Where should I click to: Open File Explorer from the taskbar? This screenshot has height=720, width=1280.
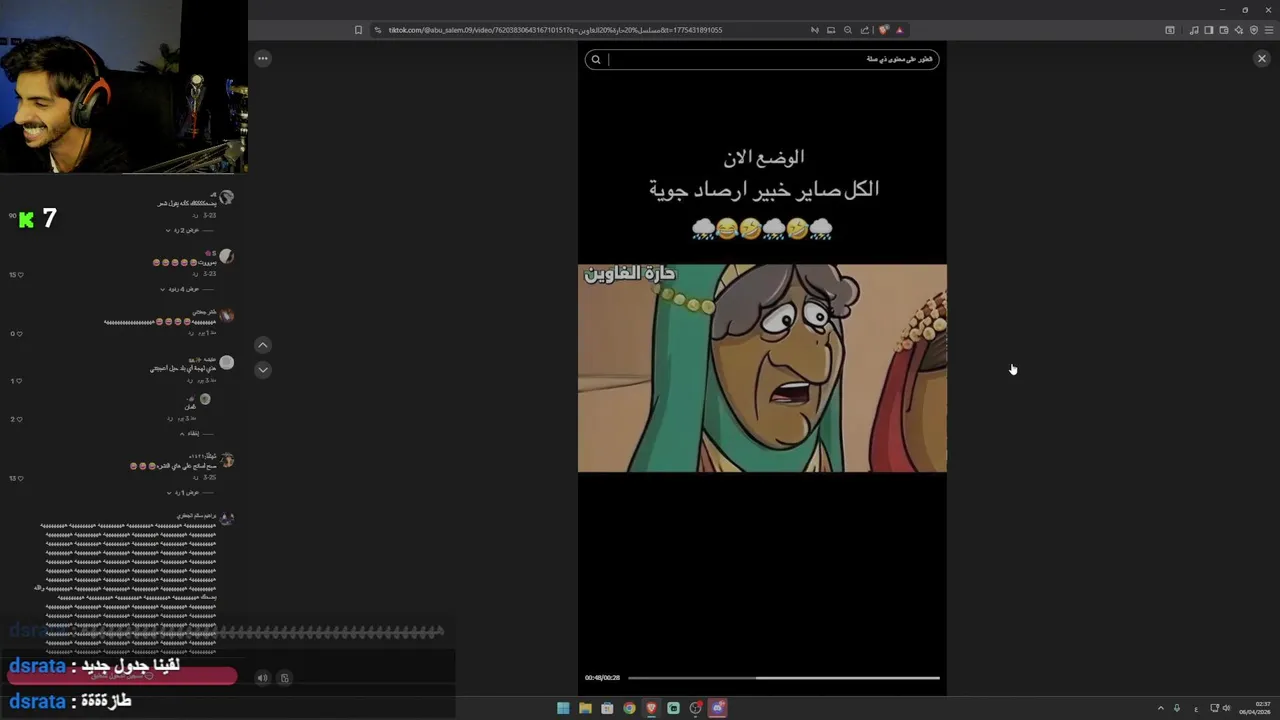[585, 708]
